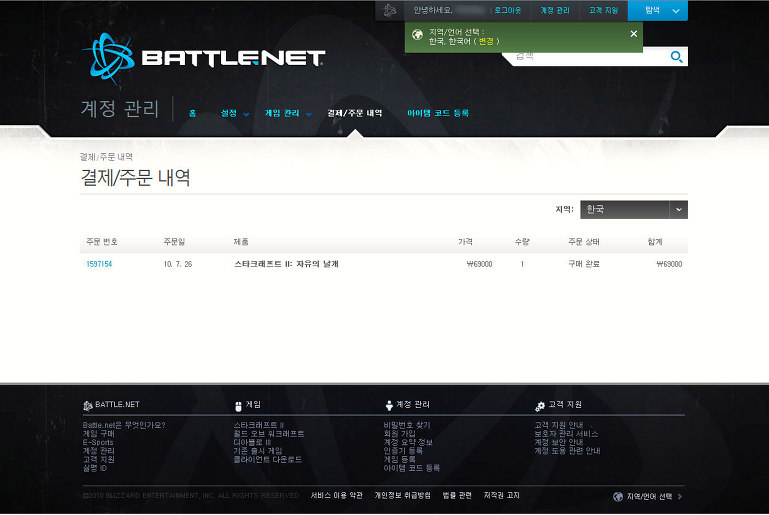Viewport: 769px width, 515px height.
Task: Click footer link 계정 도용 관련 안내
Action: (x=567, y=451)
